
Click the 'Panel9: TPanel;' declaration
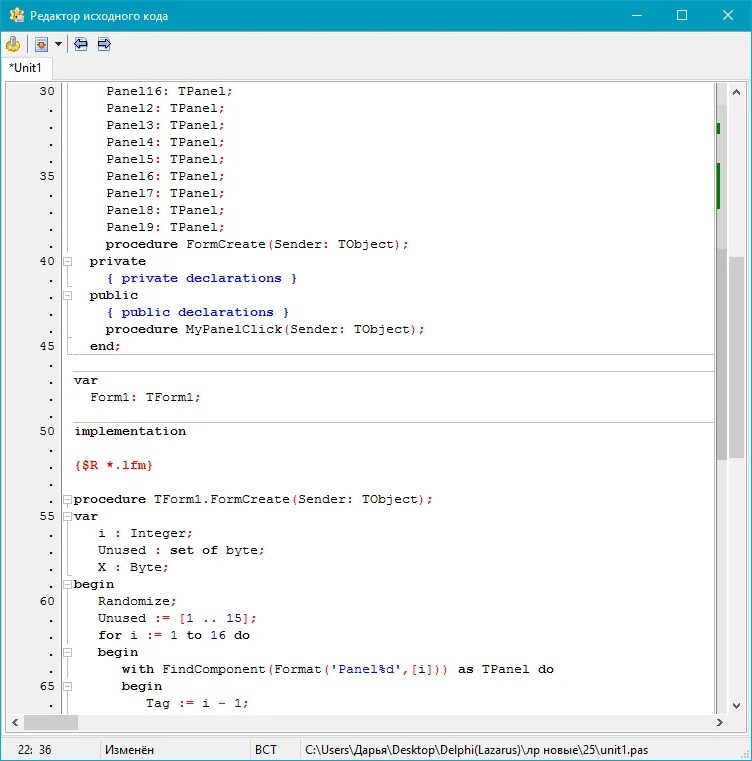pos(166,227)
